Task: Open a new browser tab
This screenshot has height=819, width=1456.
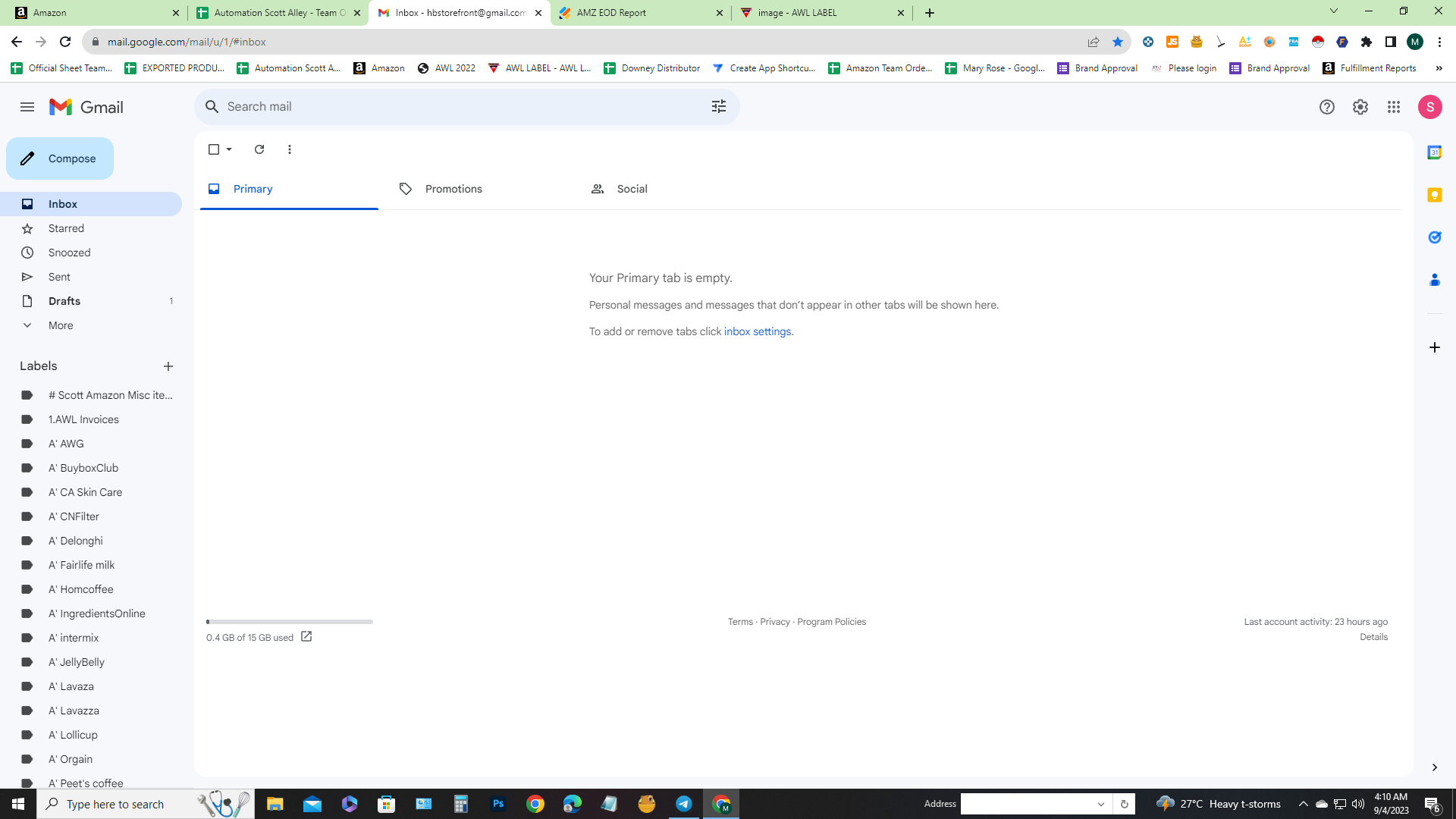Action: (930, 13)
